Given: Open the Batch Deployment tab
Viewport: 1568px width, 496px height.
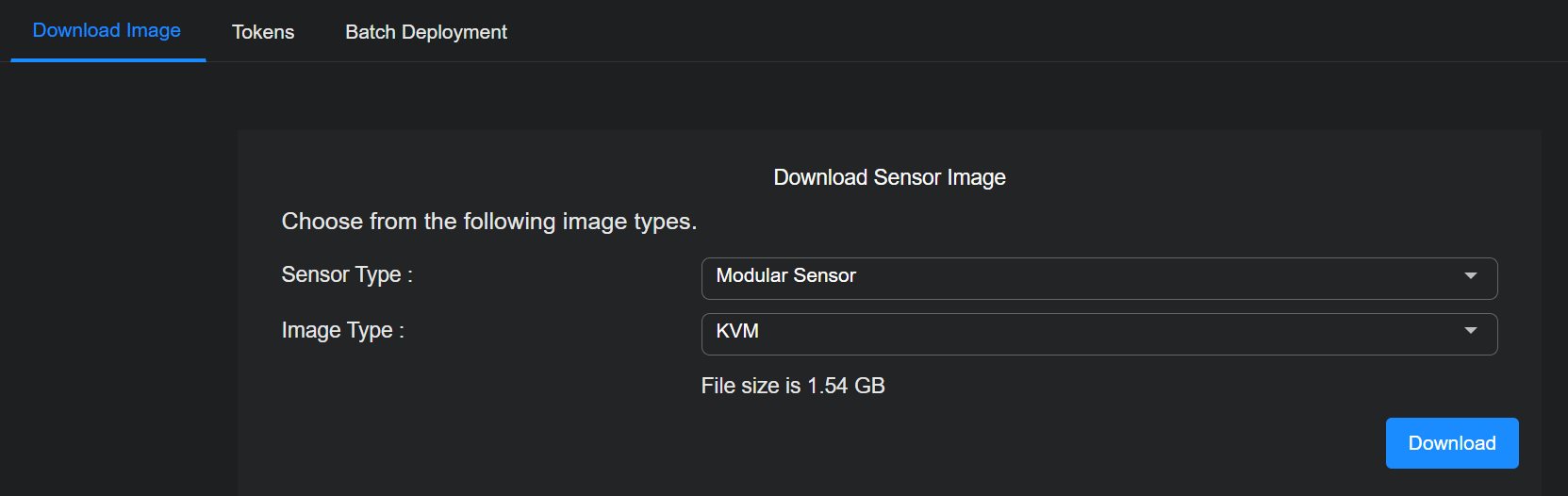Looking at the screenshot, I should point(426,32).
